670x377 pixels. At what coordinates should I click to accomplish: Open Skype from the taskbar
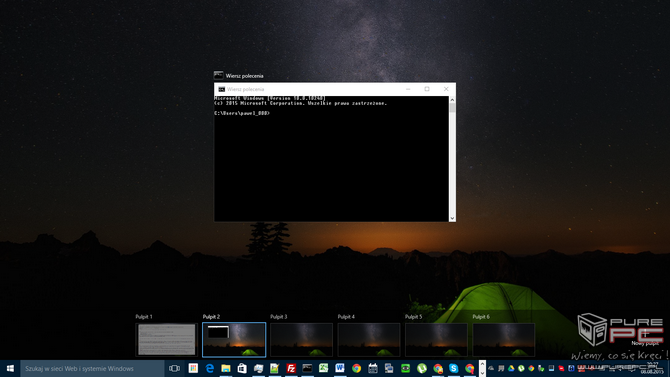(x=454, y=368)
